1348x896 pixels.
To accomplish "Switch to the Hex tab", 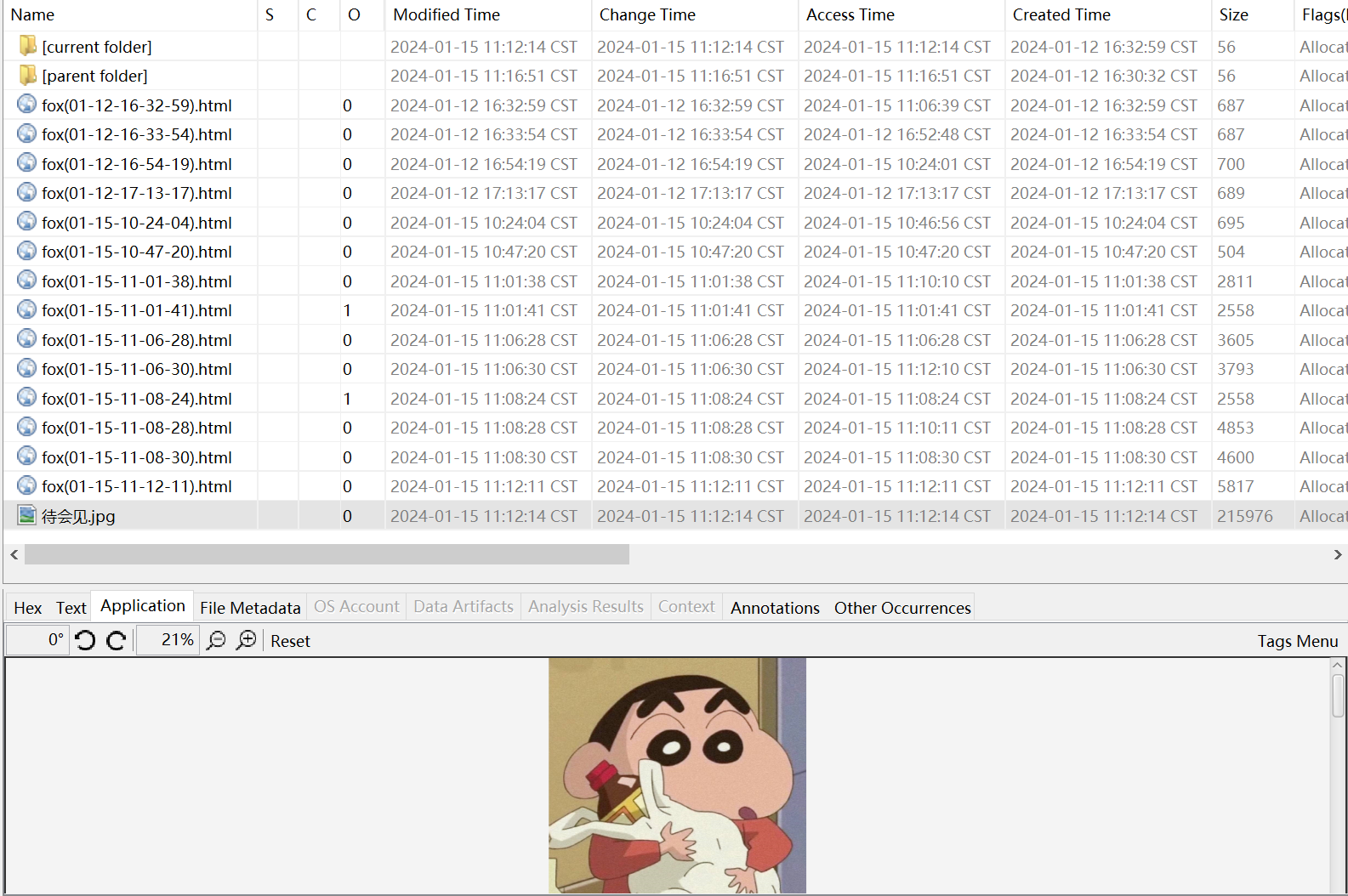I will pyautogui.click(x=28, y=608).
